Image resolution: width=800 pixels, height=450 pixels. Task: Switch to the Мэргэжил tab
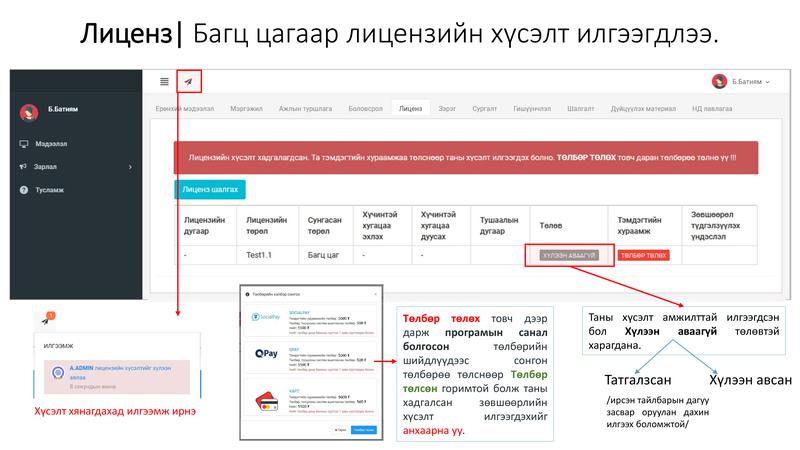coord(246,107)
